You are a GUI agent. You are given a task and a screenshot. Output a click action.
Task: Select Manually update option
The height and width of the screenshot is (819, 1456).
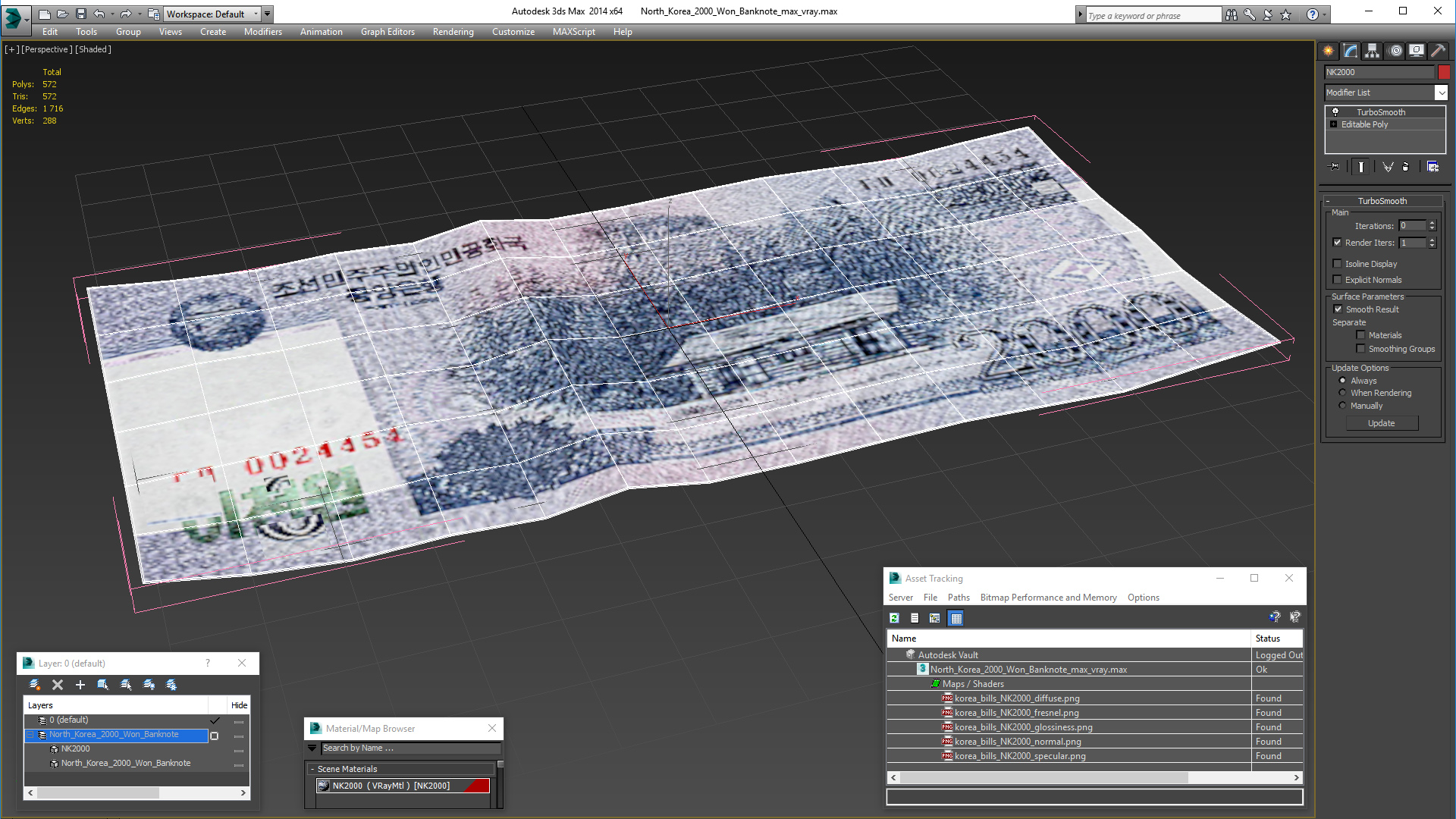pyautogui.click(x=1343, y=406)
